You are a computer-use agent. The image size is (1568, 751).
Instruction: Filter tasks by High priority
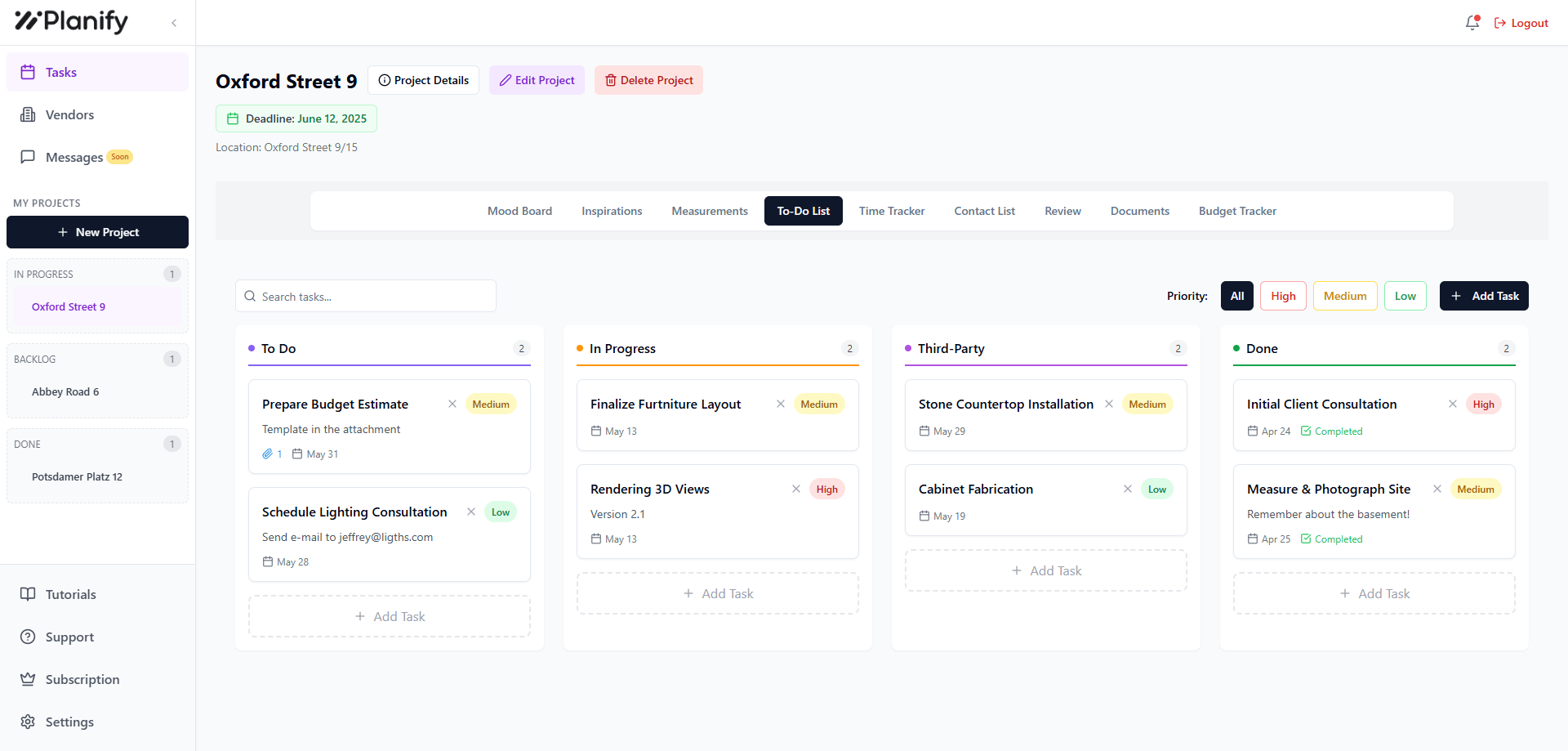click(x=1283, y=296)
